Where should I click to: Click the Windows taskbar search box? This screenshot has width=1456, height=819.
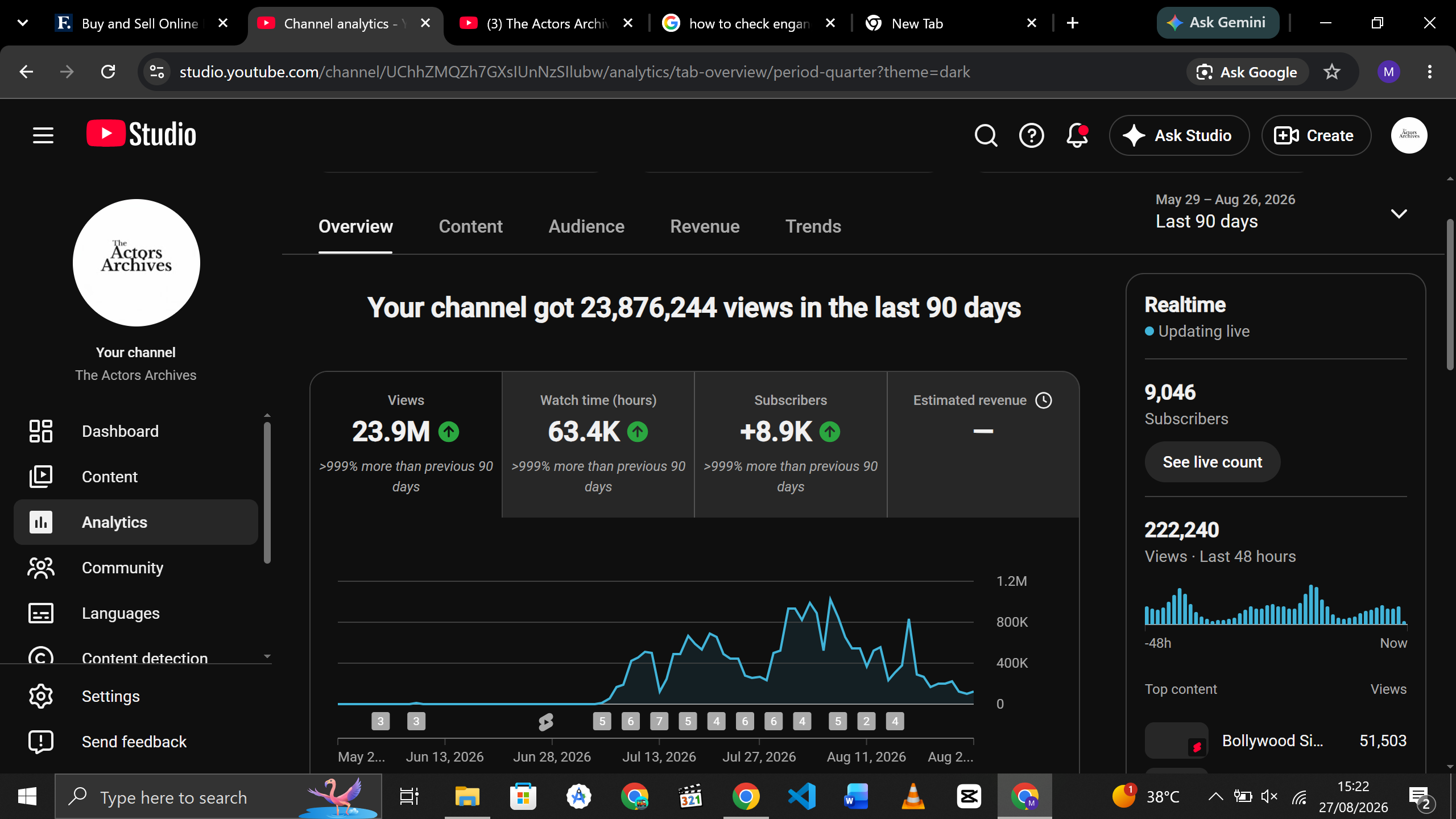click(218, 796)
